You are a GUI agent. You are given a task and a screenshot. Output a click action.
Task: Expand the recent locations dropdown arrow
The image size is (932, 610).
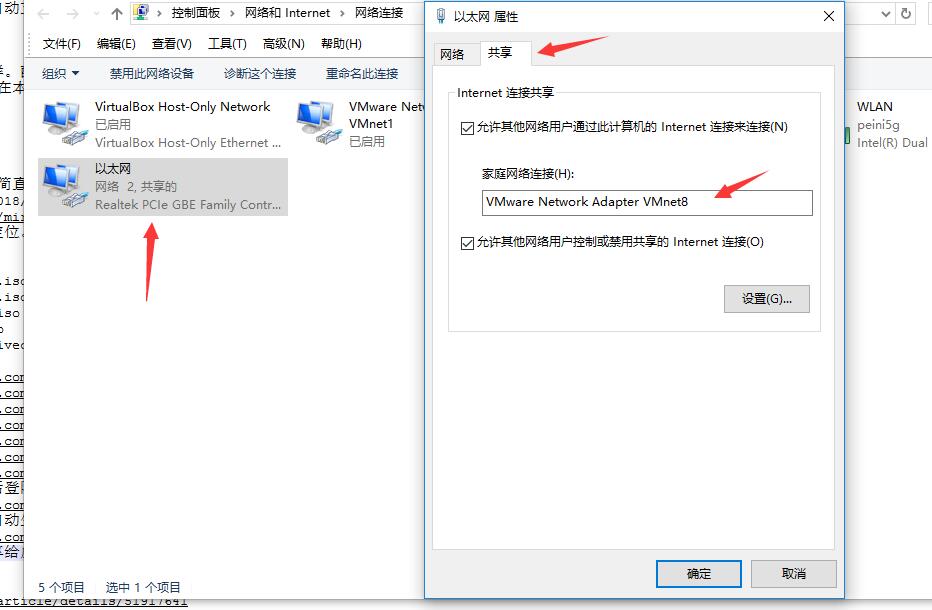(x=97, y=14)
